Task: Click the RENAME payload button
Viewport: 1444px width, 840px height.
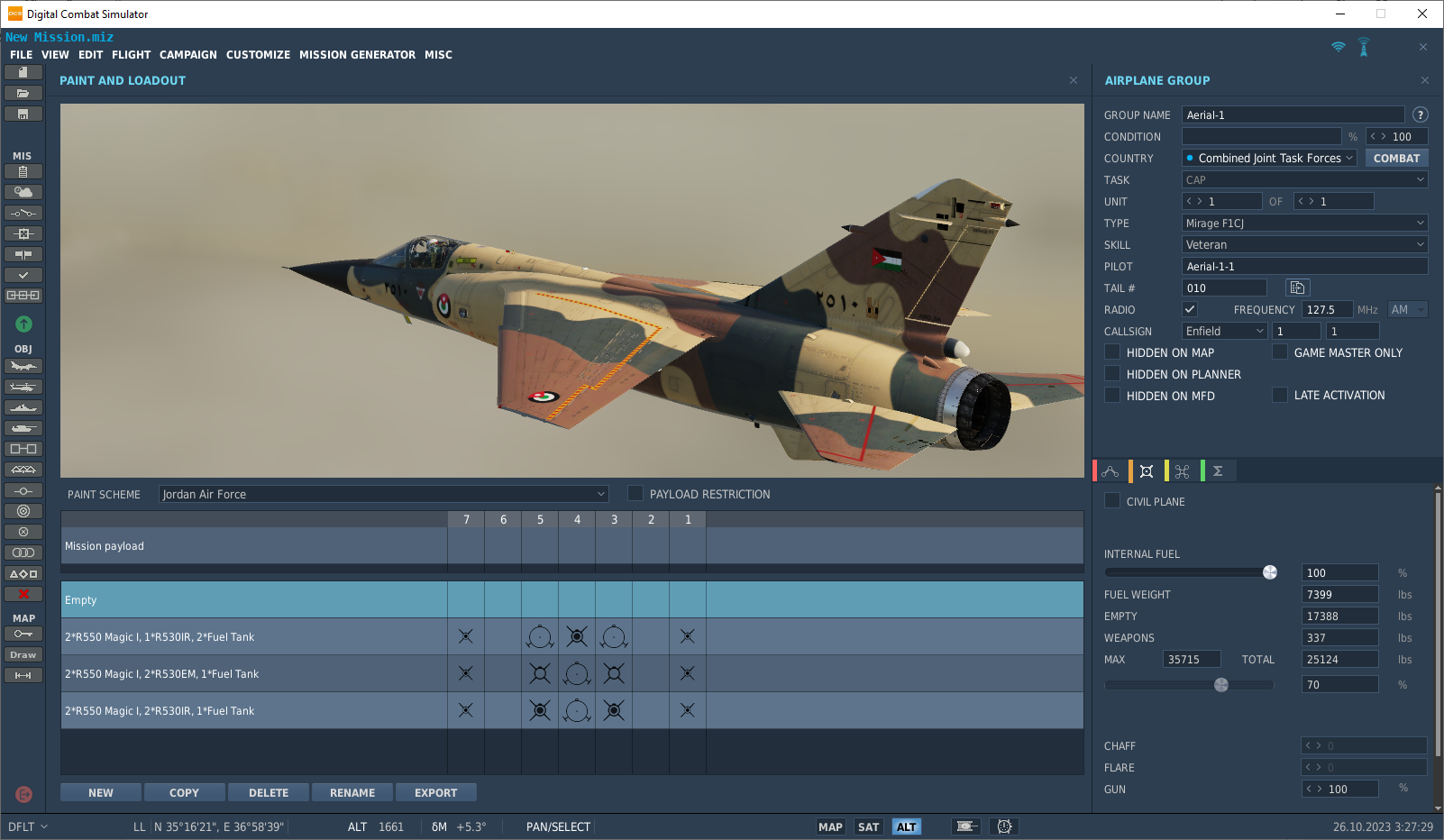Action: coord(352,792)
